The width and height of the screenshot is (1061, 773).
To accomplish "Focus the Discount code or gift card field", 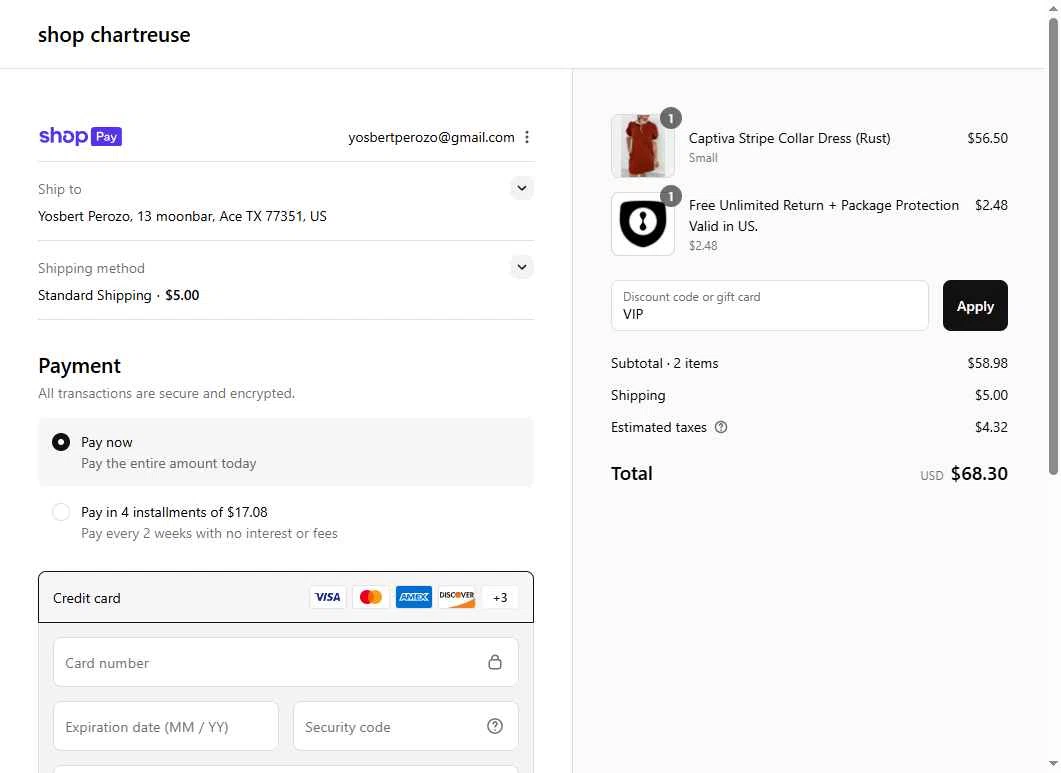I will pos(769,306).
